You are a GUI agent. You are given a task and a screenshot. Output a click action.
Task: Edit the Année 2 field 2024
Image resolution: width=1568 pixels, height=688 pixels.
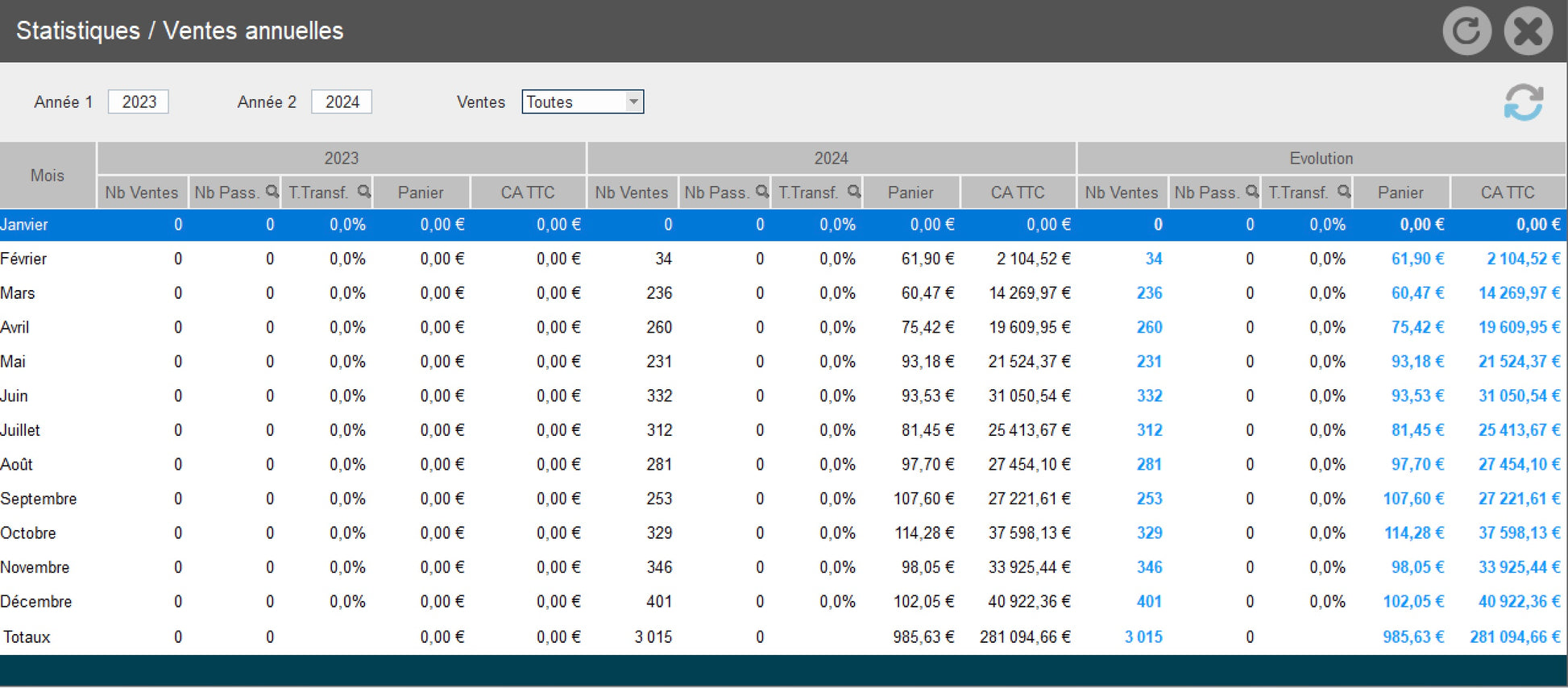tap(342, 102)
